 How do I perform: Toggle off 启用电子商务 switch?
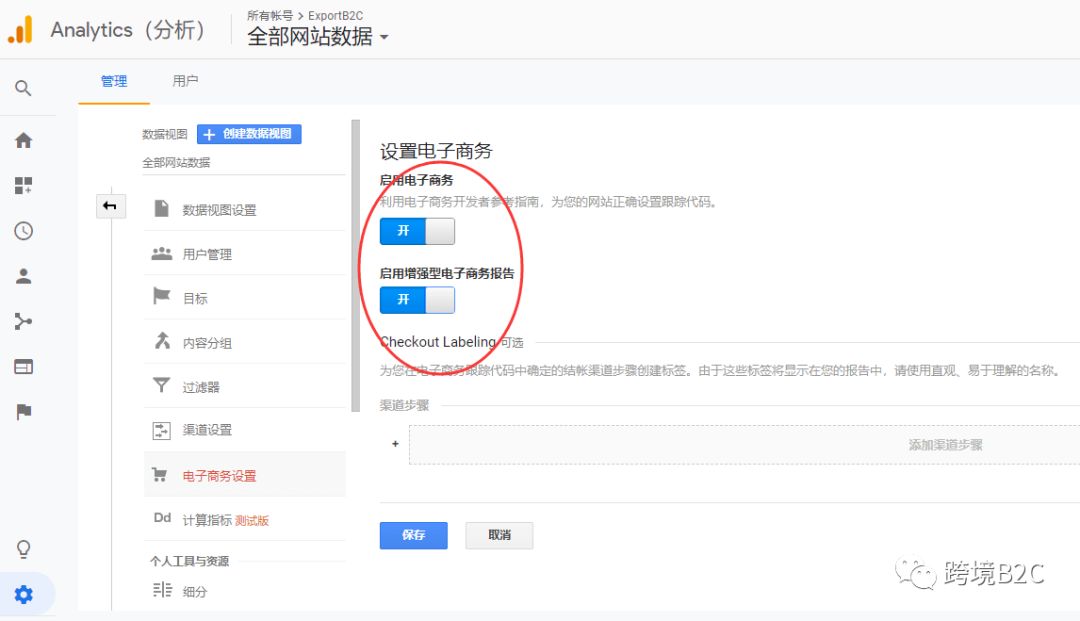(x=416, y=231)
